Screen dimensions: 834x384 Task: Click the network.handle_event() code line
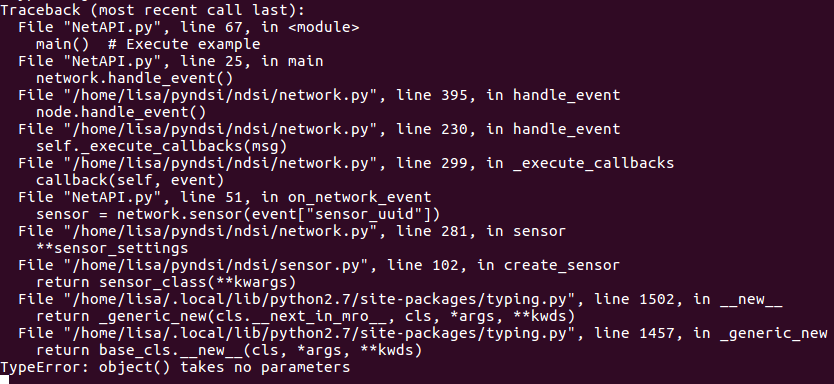pyautogui.click(x=135, y=78)
